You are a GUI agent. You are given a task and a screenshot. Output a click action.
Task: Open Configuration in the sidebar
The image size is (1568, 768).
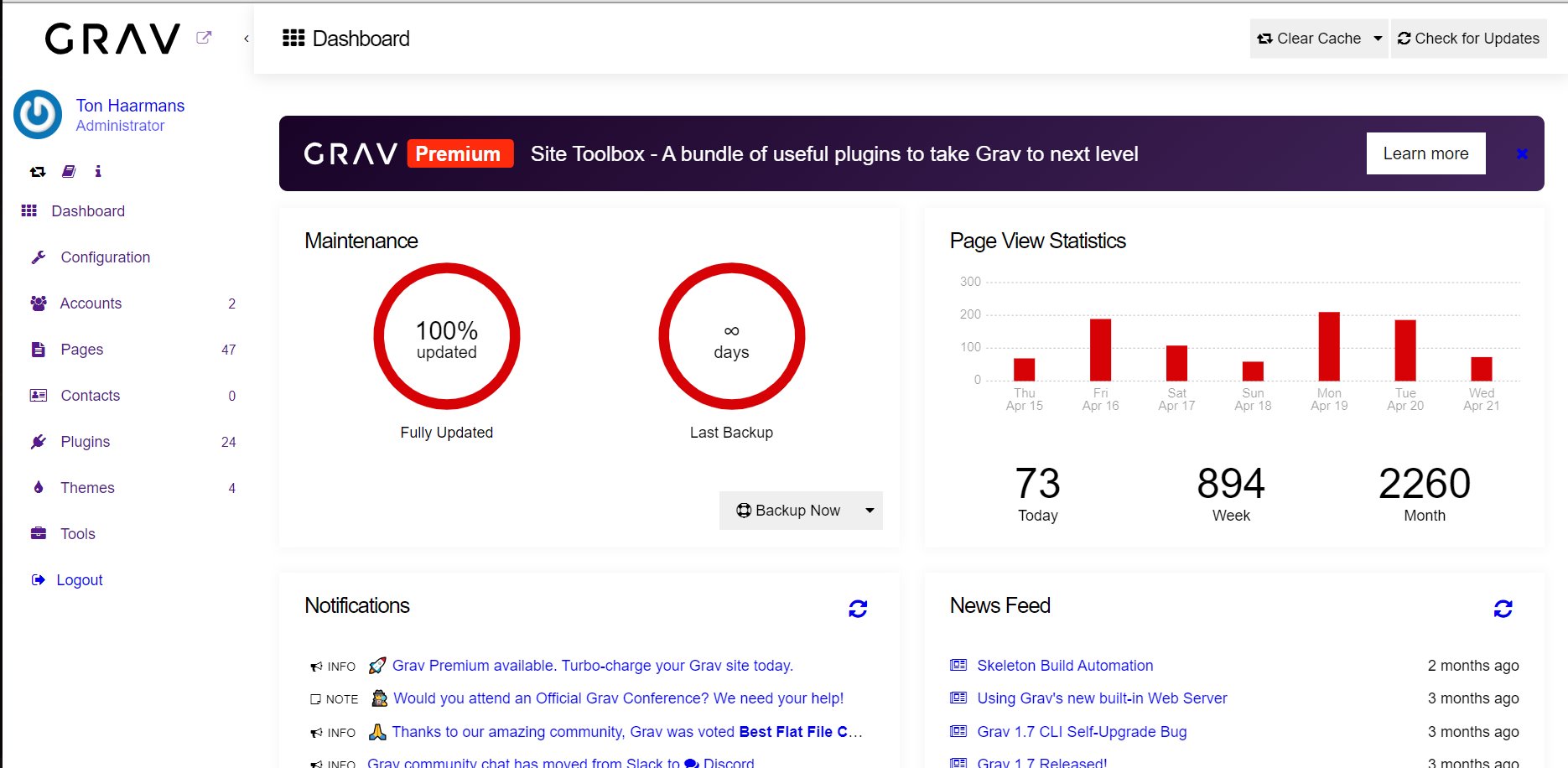coord(106,257)
